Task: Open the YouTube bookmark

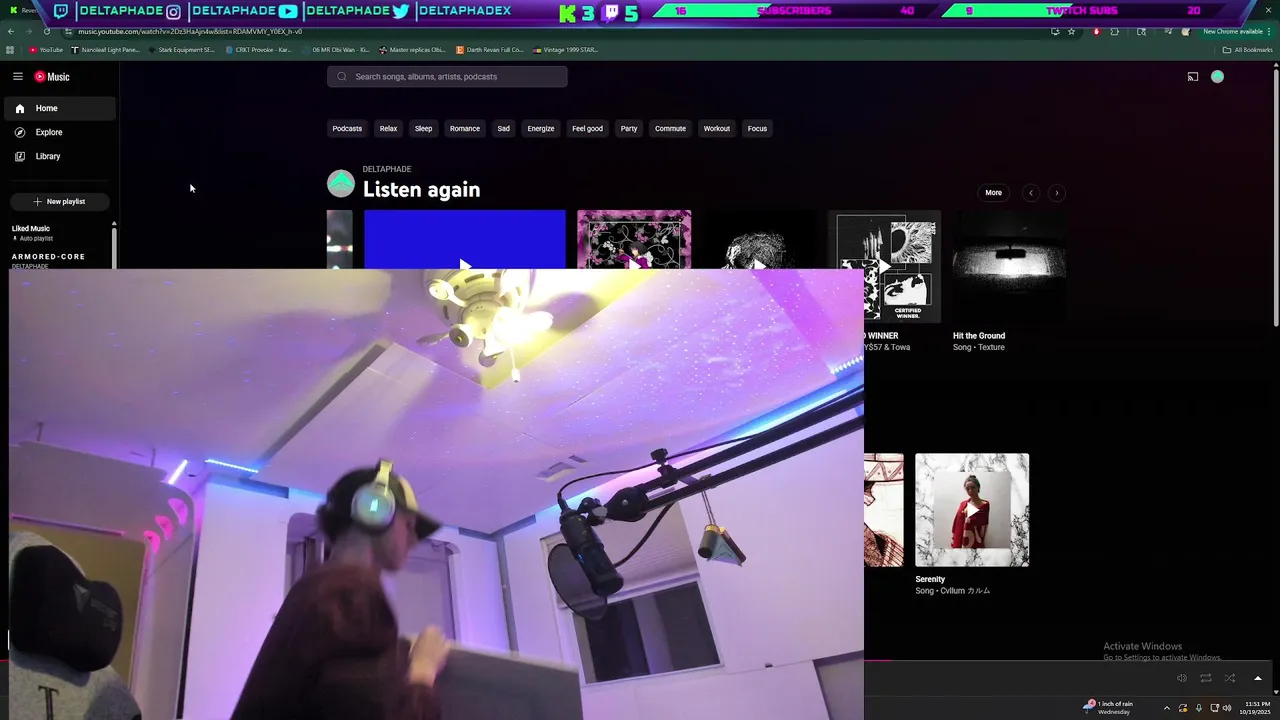Action: point(46,49)
